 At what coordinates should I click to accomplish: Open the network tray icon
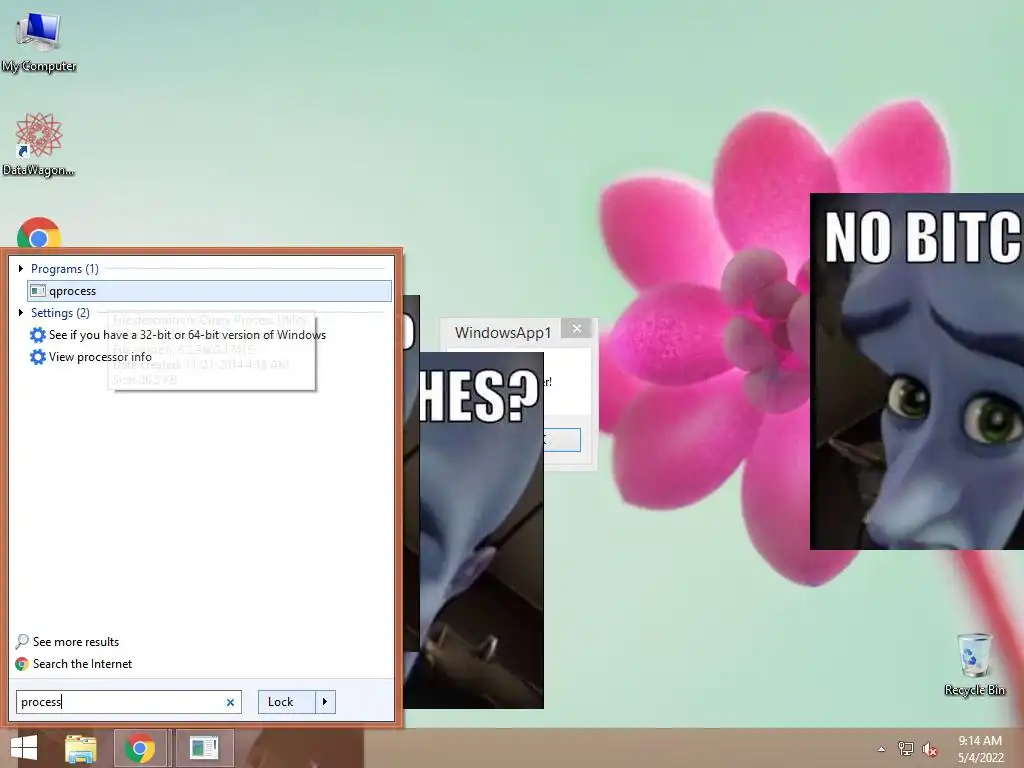[x=906, y=748]
